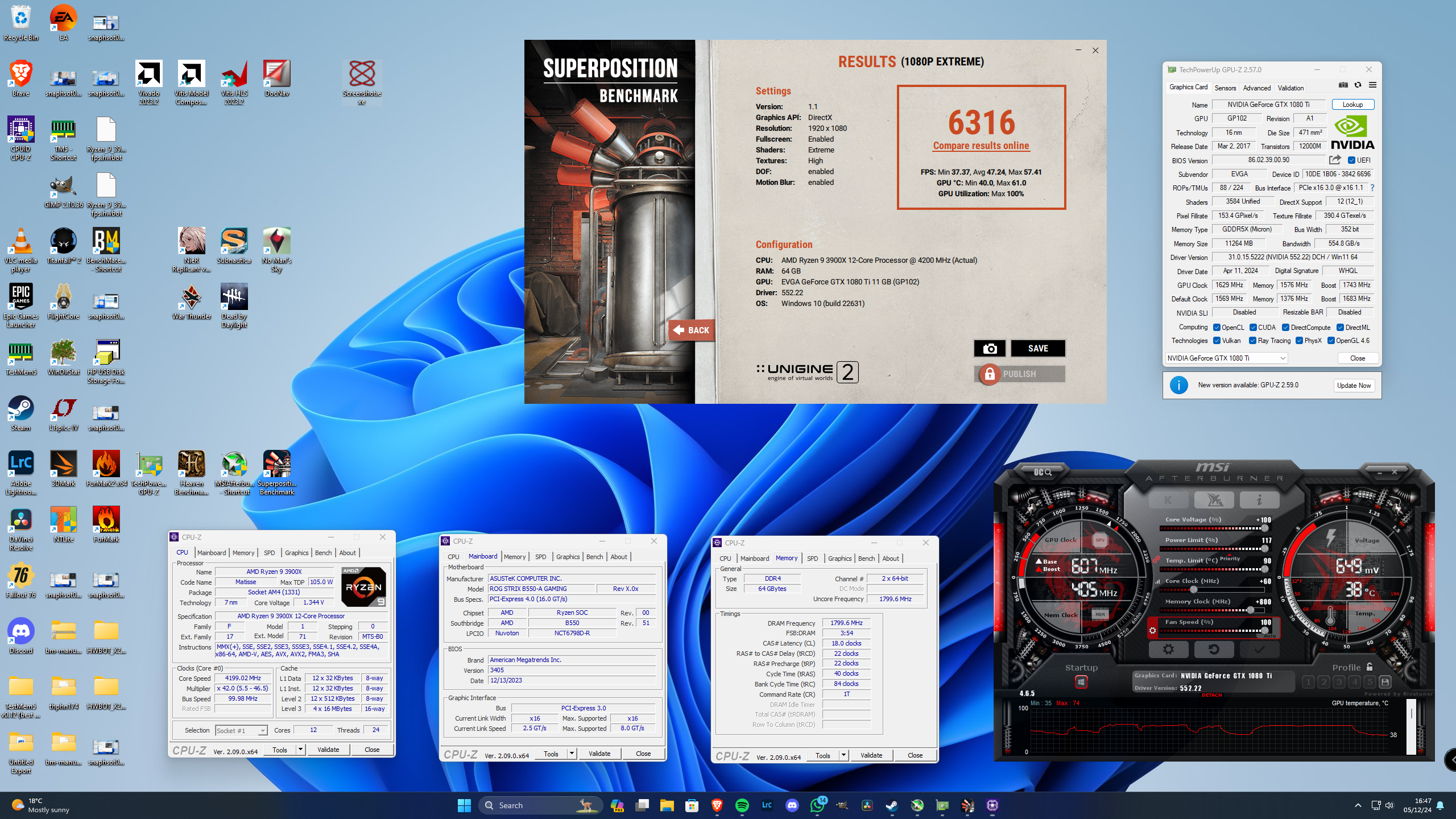Open Tools dropdown arrow in CPU-Z Memory window
Viewport: 1456px width, 819px height.
(x=843, y=755)
